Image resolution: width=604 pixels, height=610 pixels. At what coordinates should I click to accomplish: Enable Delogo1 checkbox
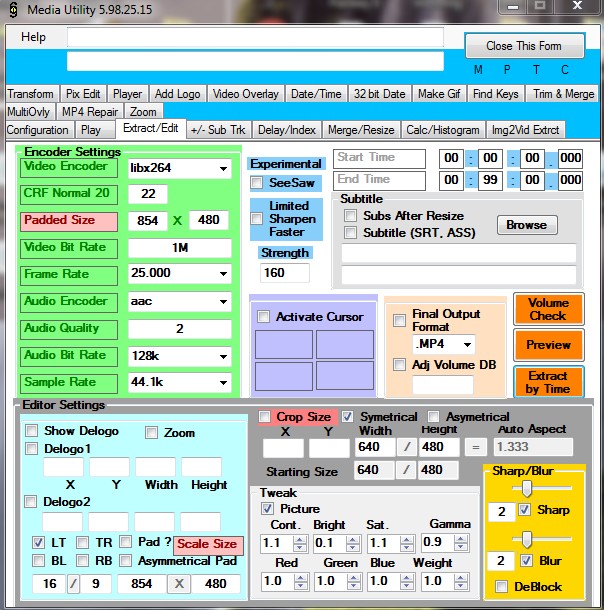pyautogui.click(x=32, y=449)
